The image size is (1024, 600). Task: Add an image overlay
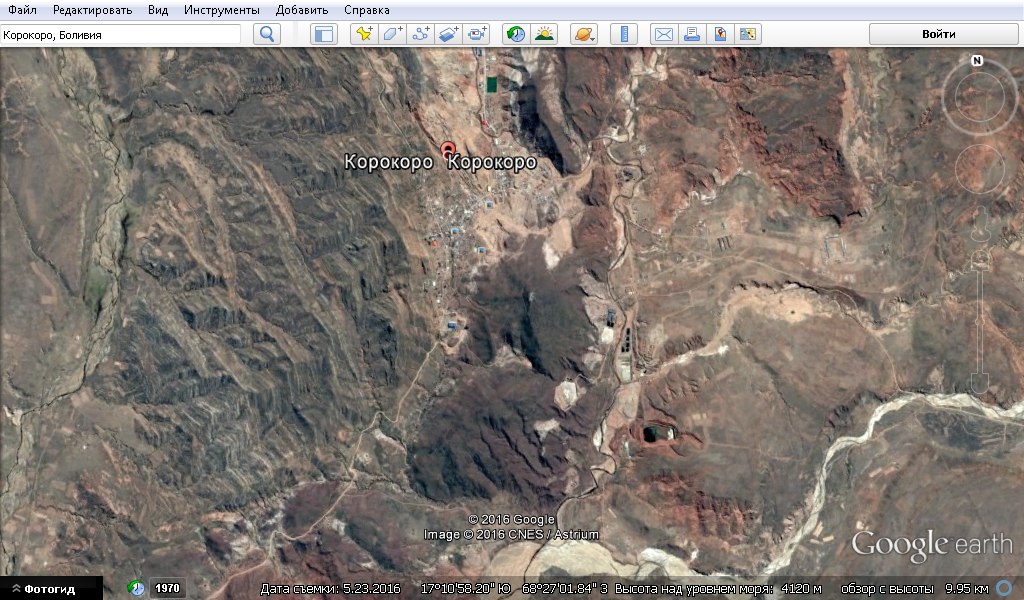[x=449, y=34]
